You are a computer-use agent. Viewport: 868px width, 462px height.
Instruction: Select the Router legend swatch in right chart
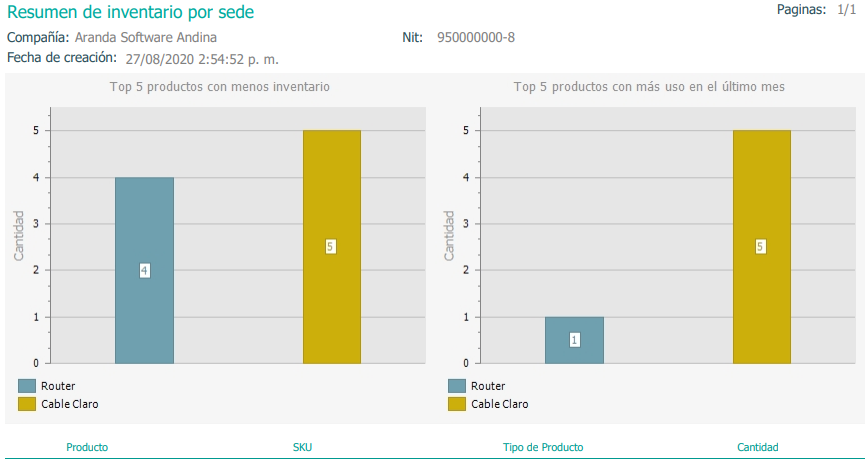coord(457,386)
